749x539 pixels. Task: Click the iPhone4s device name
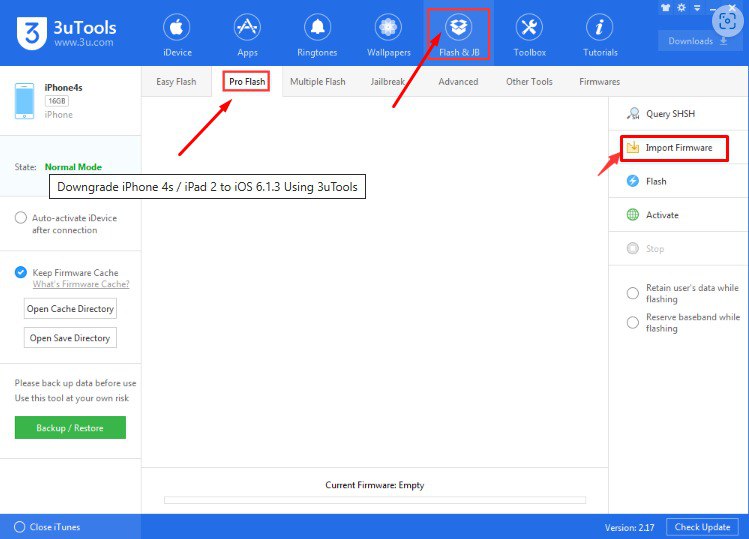coord(63,87)
